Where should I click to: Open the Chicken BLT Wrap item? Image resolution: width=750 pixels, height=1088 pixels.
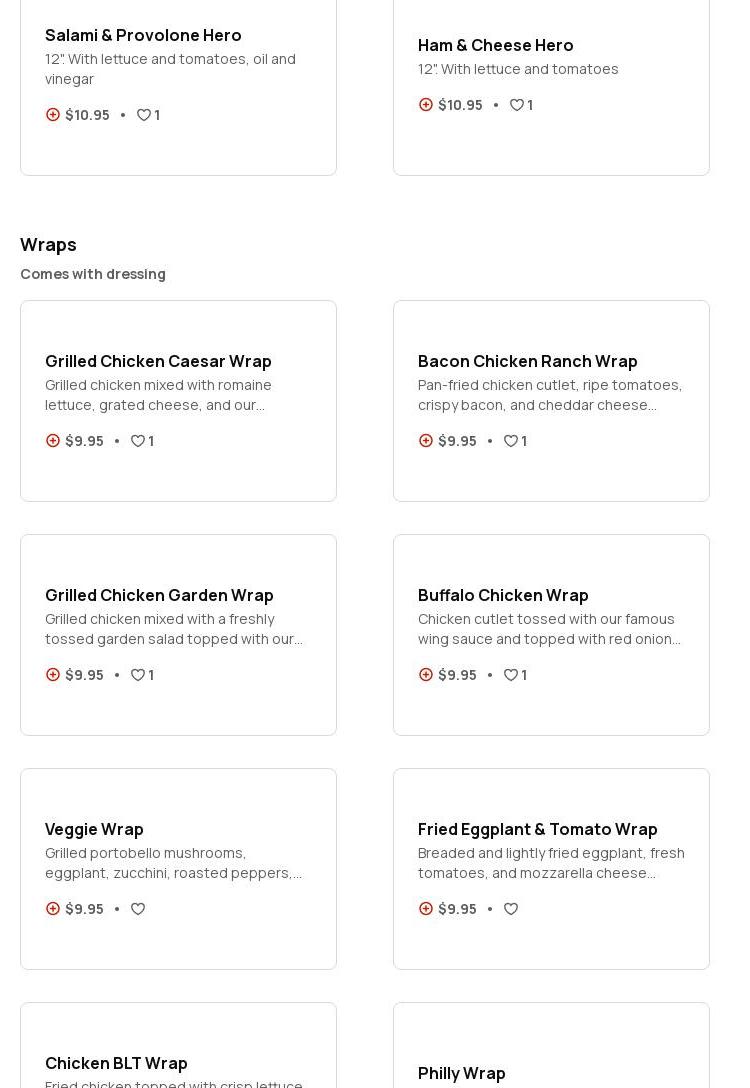(x=116, y=1063)
